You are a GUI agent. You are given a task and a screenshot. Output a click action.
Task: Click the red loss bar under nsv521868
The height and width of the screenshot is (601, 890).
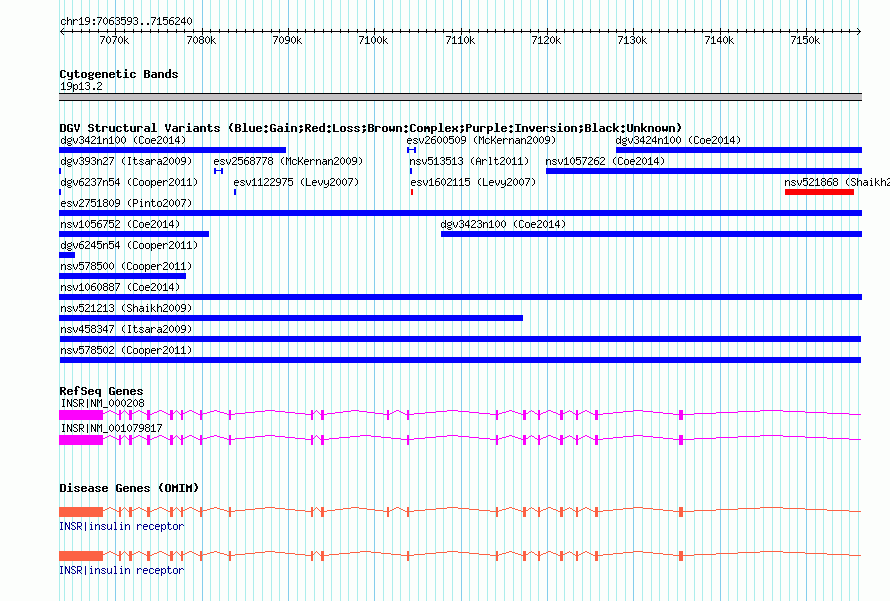[x=820, y=192]
